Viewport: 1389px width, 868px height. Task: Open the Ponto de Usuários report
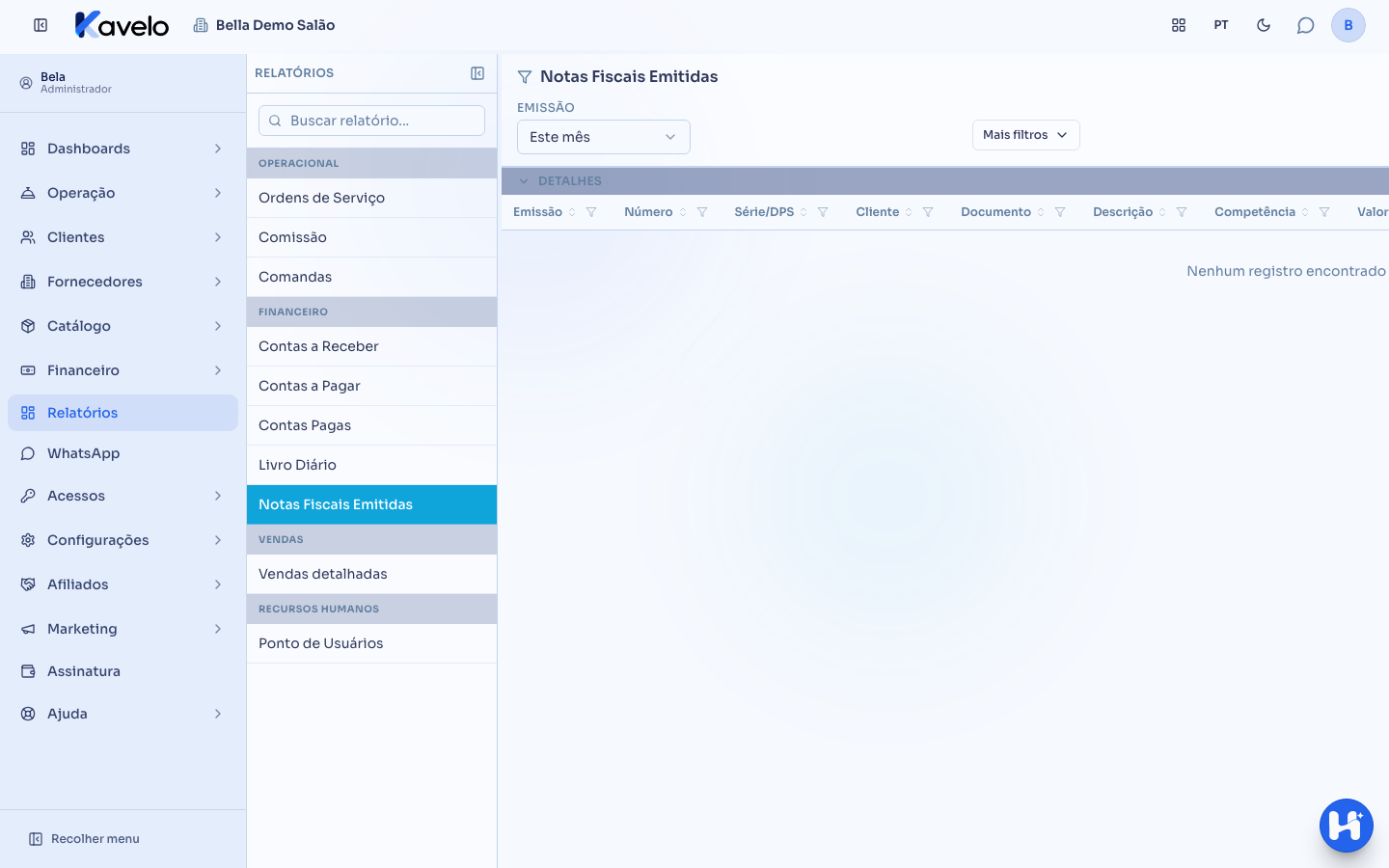[371, 643]
